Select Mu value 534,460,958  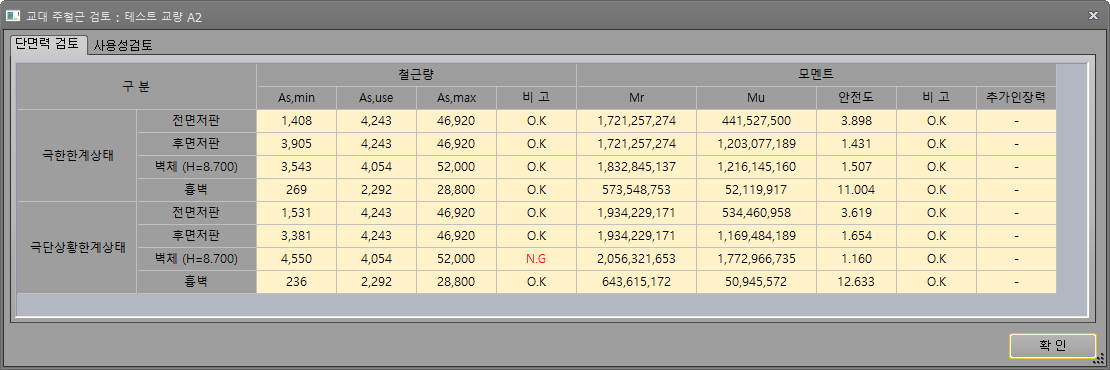click(x=756, y=213)
